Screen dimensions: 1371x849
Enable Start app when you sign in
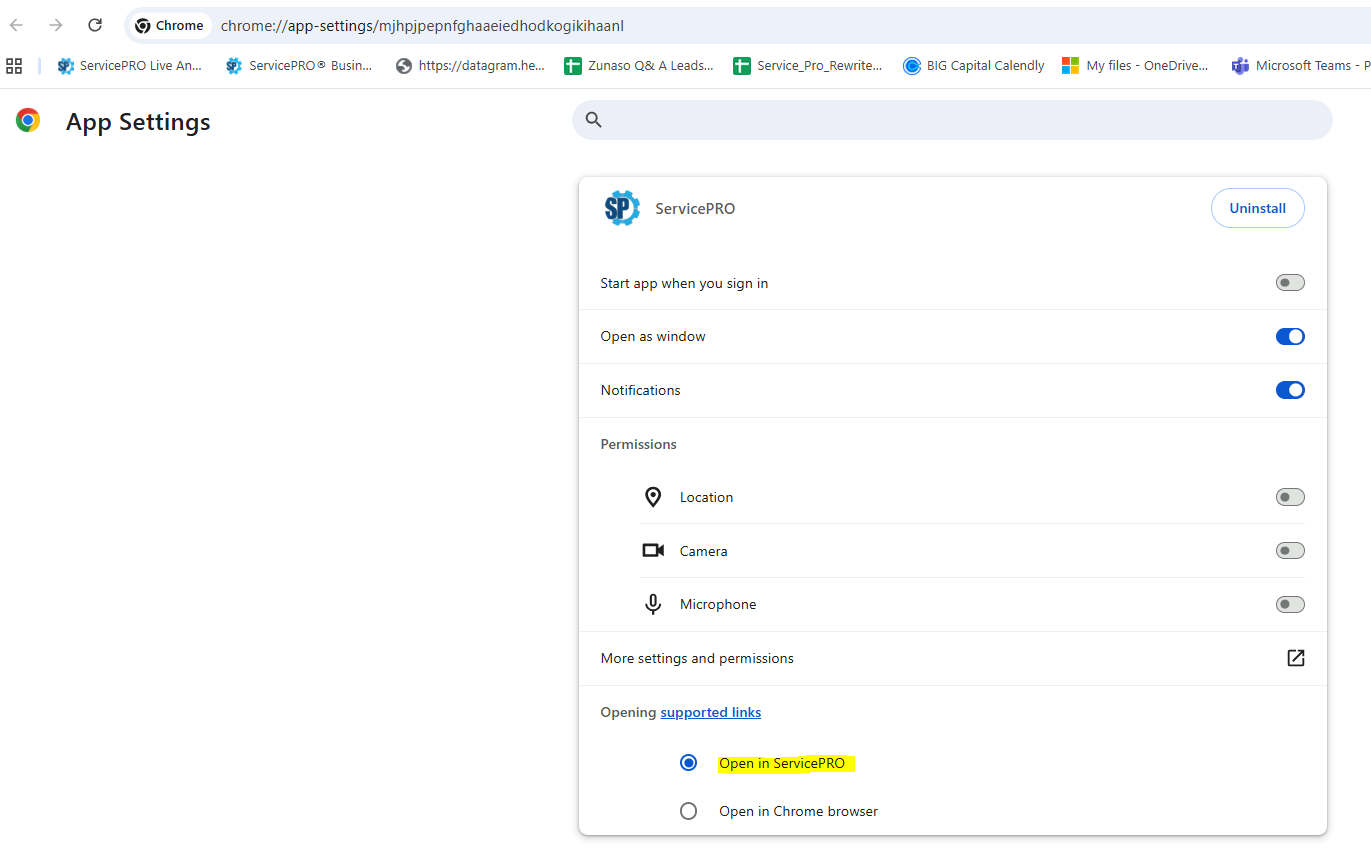(x=1290, y=283)
